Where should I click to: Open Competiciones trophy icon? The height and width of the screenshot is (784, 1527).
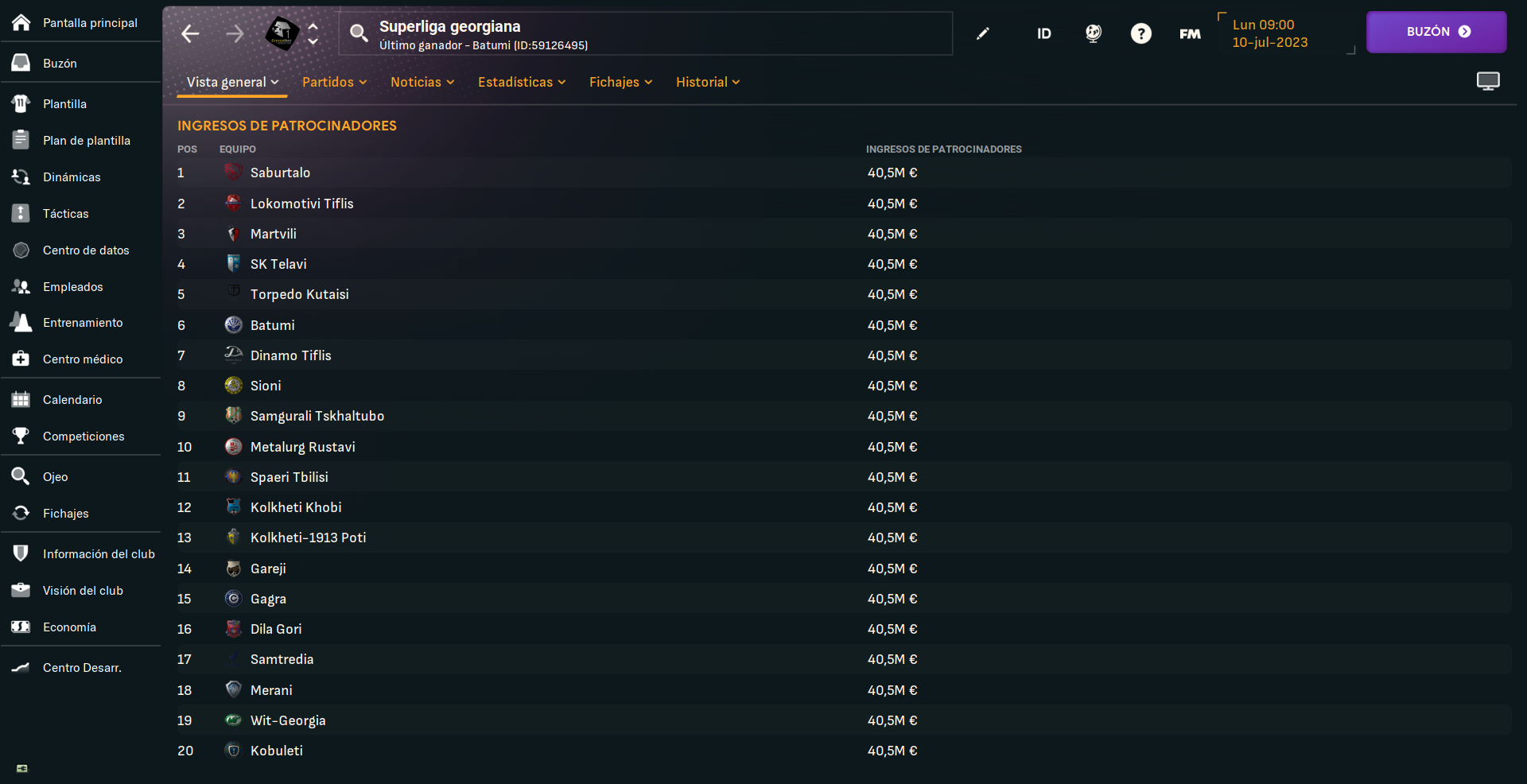[x=21, y=436]
